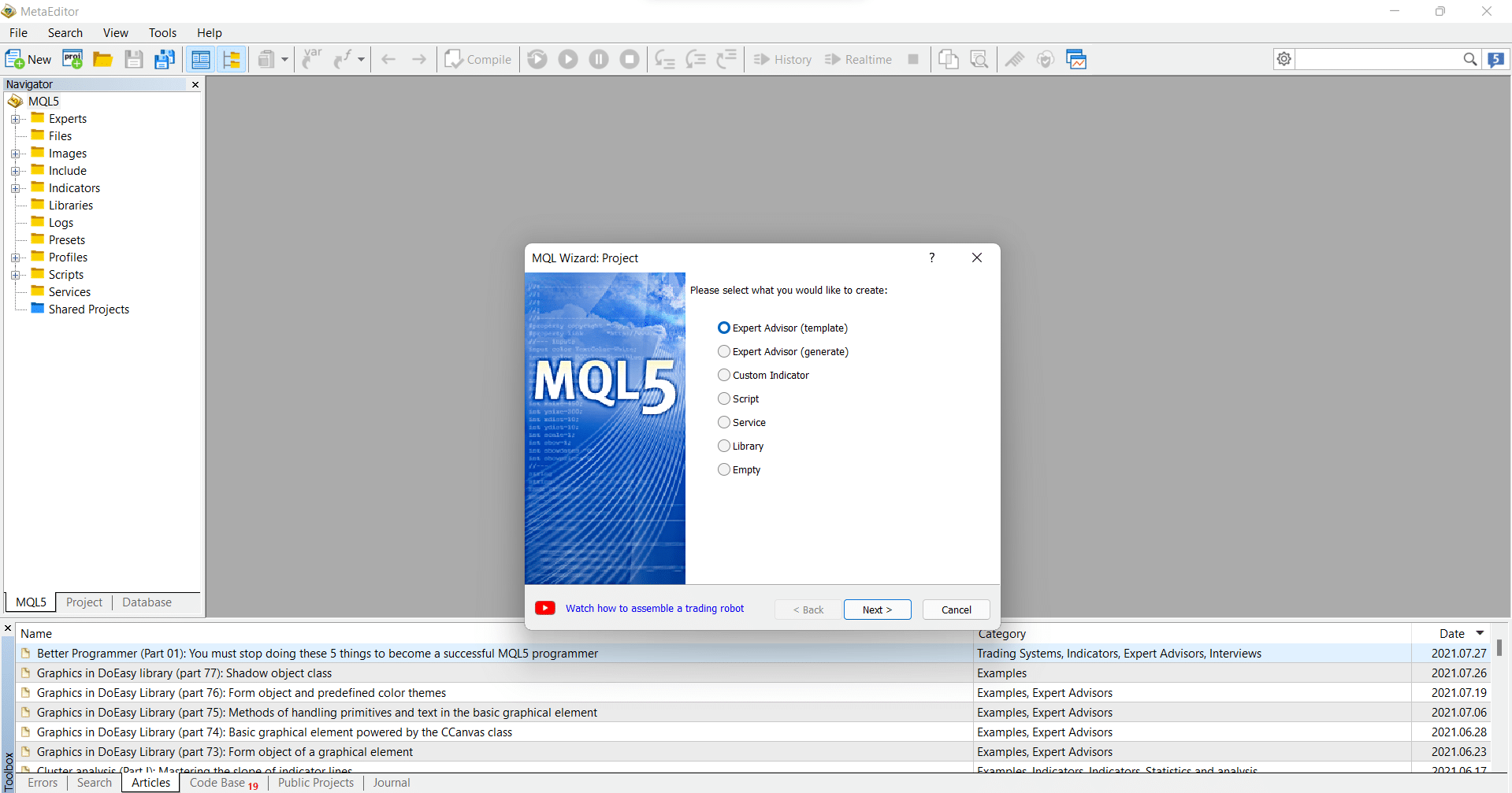This screenshot has width=1512, height=793.
Task: Click the copy documents toolbar icon
Action: click(x=949, y=59)
